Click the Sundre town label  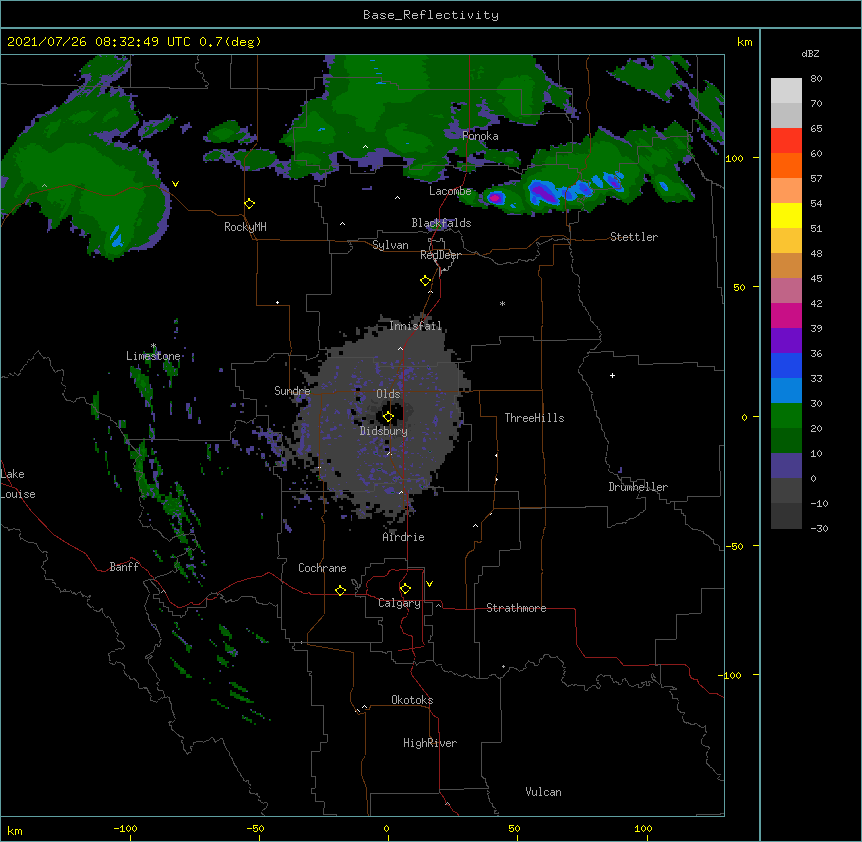click(292, 391)
